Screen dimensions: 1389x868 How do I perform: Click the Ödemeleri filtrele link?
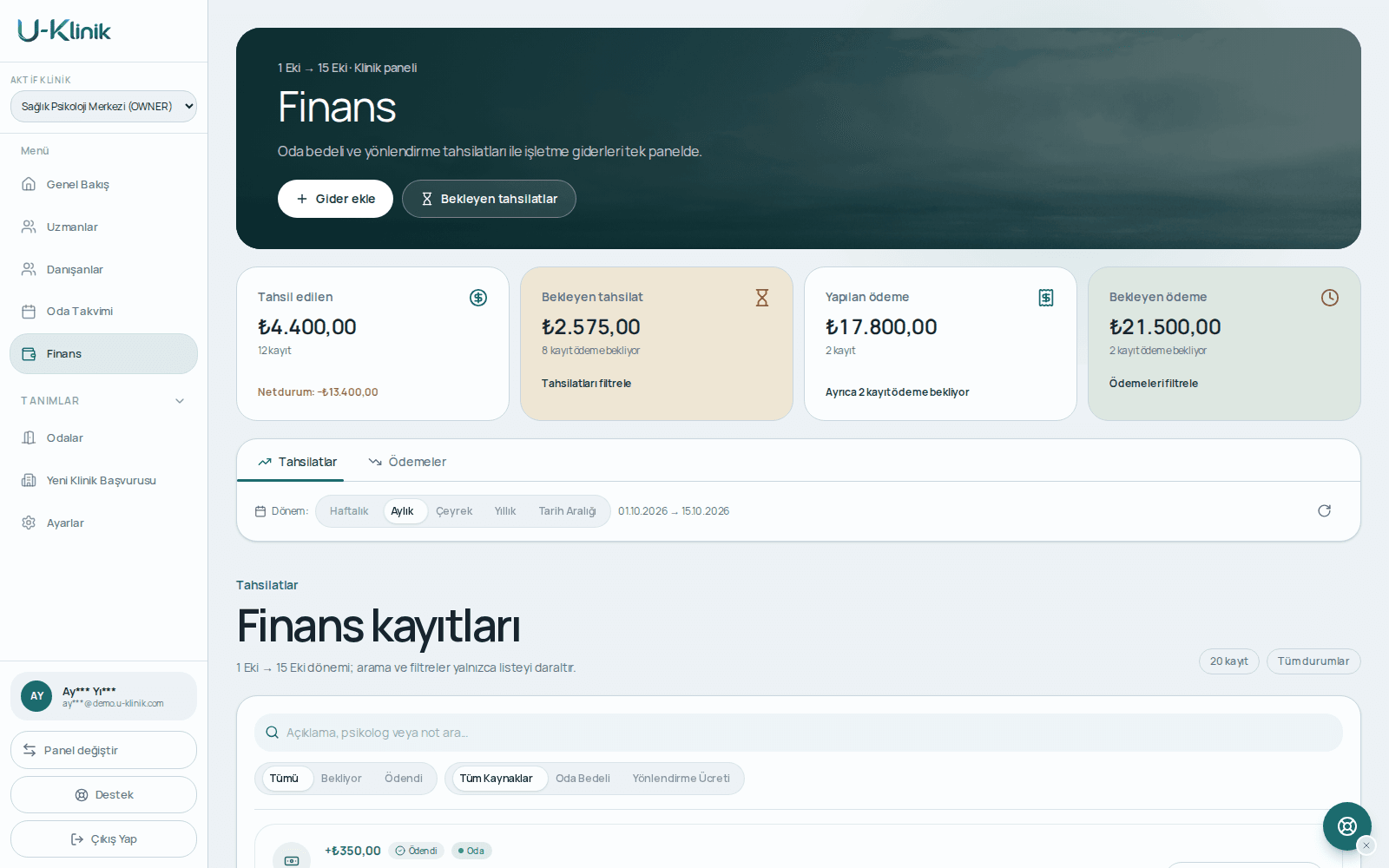click(1154, 384)
